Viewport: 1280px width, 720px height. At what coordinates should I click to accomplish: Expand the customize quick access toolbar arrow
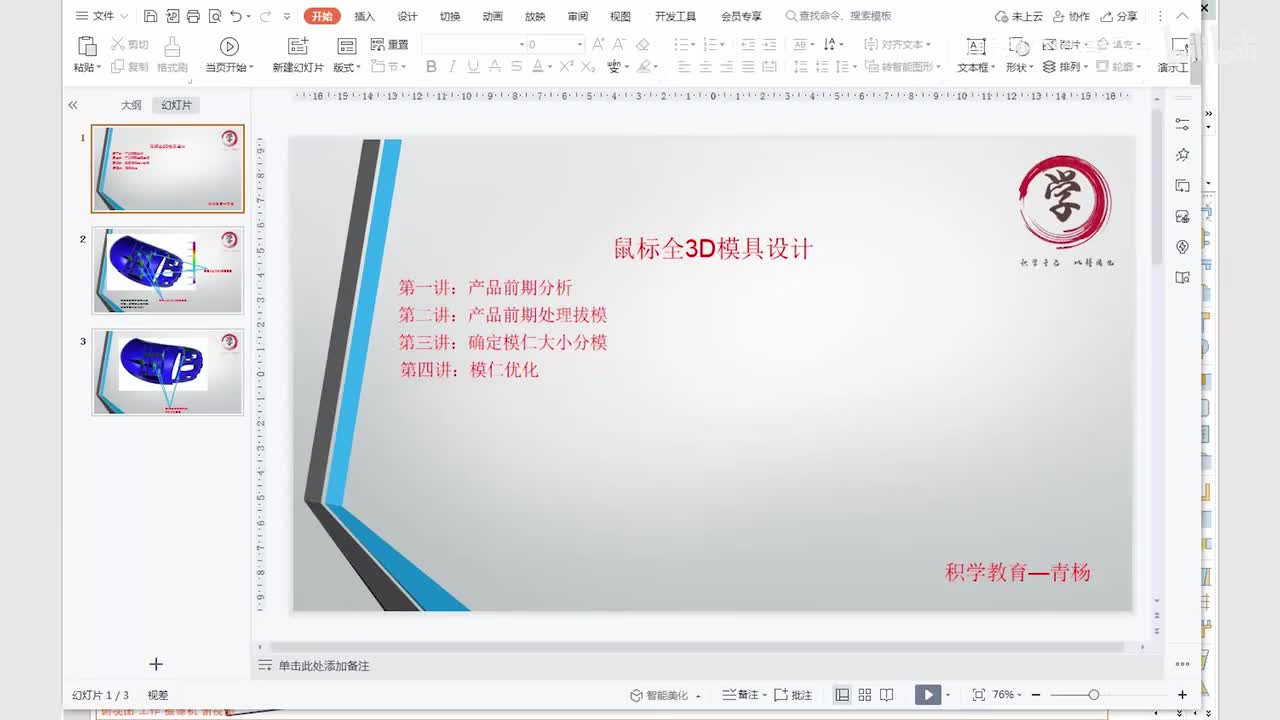(x=287, y=16)
